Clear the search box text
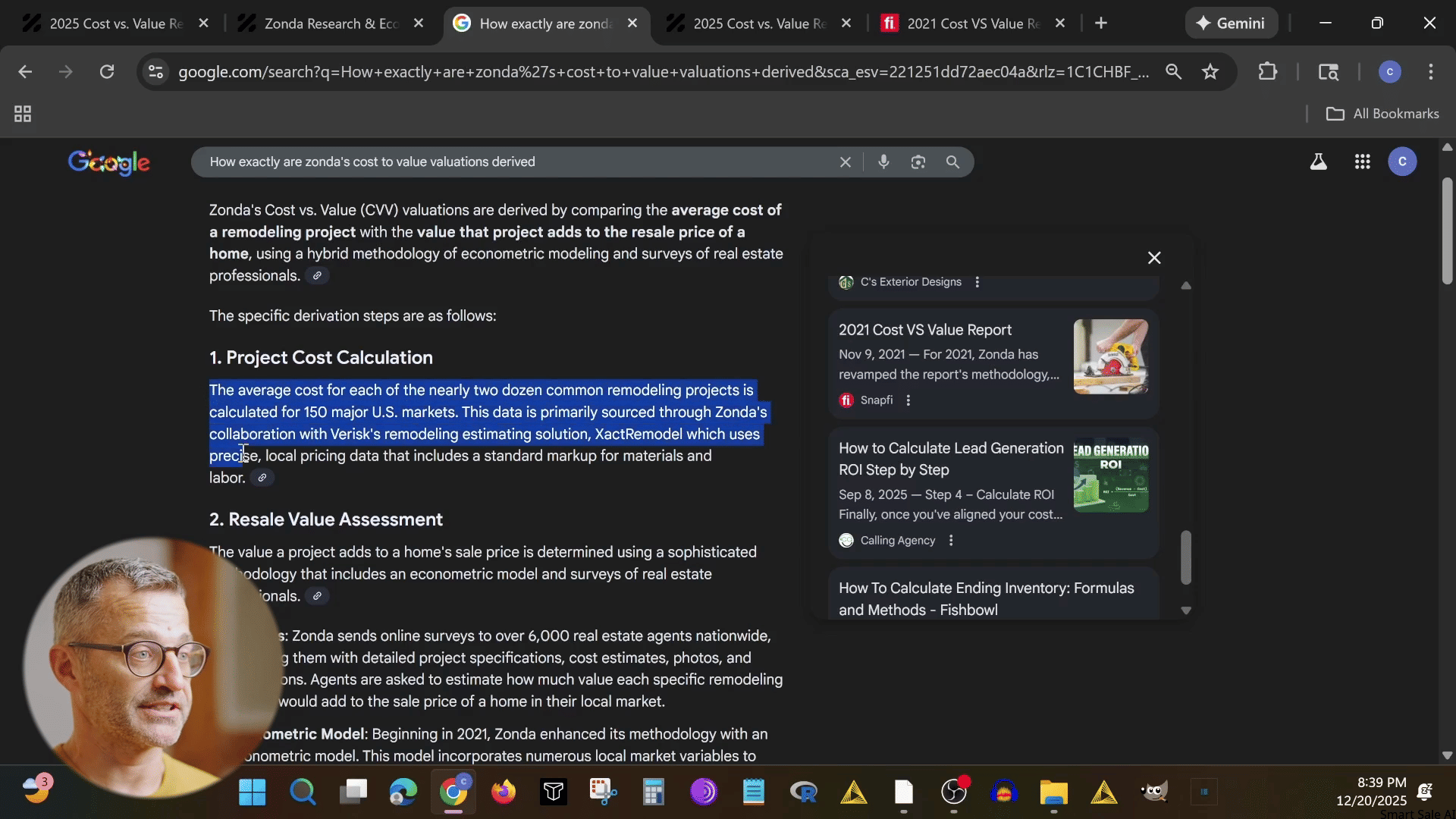This screenshot has width=1456, height=819. click(845, 162)
